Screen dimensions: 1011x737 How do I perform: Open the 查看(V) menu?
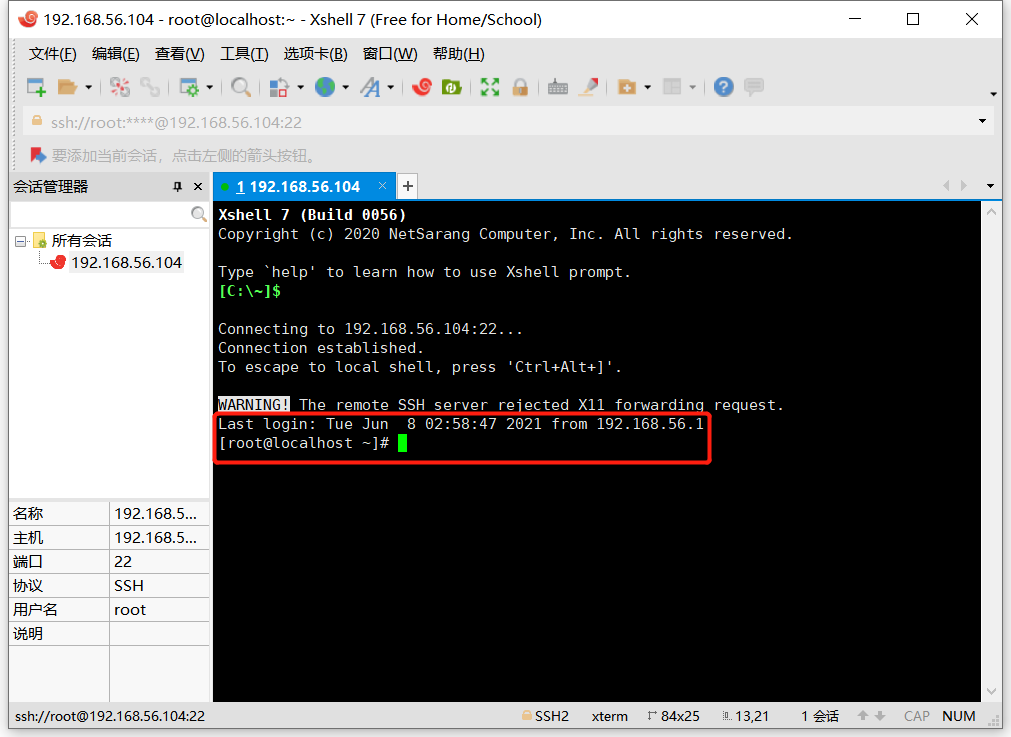(x=179, y=54)
